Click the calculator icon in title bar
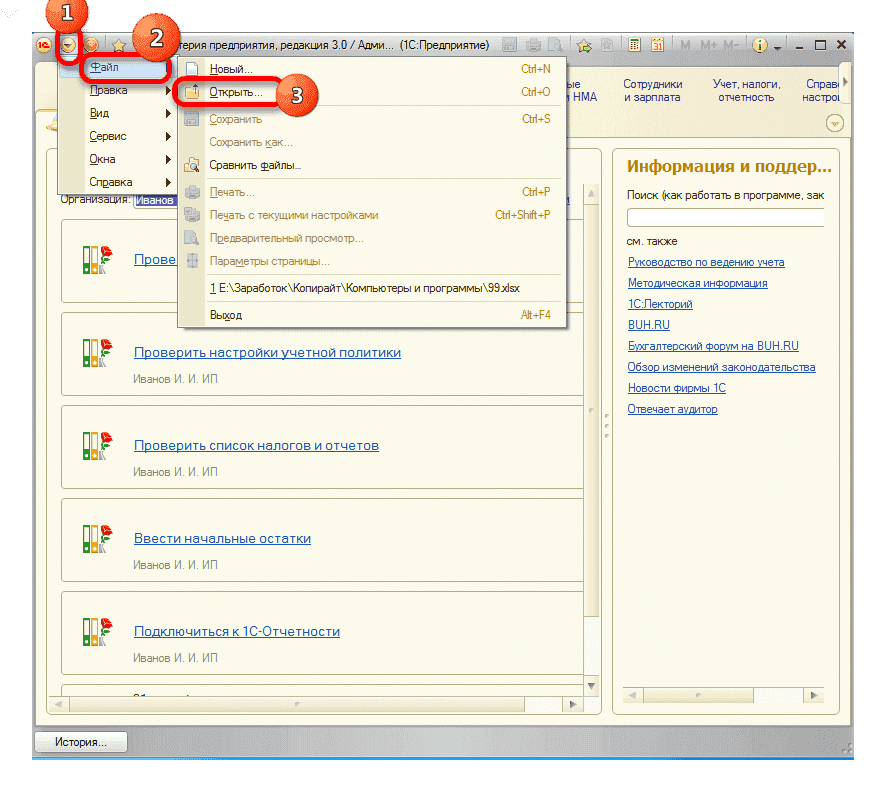This screenshot has width=886, height=792. pos(634,45)
